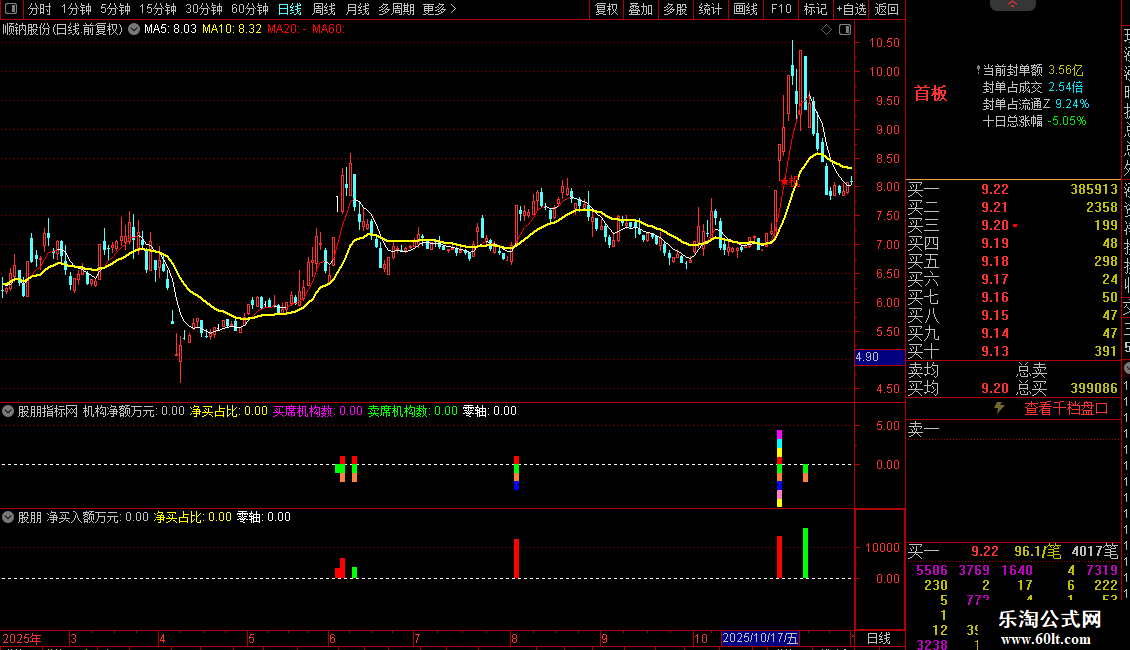Click the 顺纳股份(日线.前复权) chart title
Screen dimensions: 1130x650
pyautogui.click(x=63, y=30)
